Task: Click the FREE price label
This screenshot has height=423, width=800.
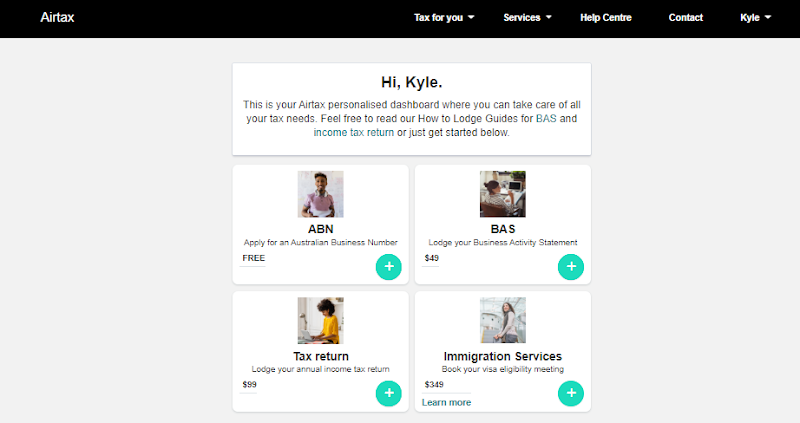Action: pos(254,258)
